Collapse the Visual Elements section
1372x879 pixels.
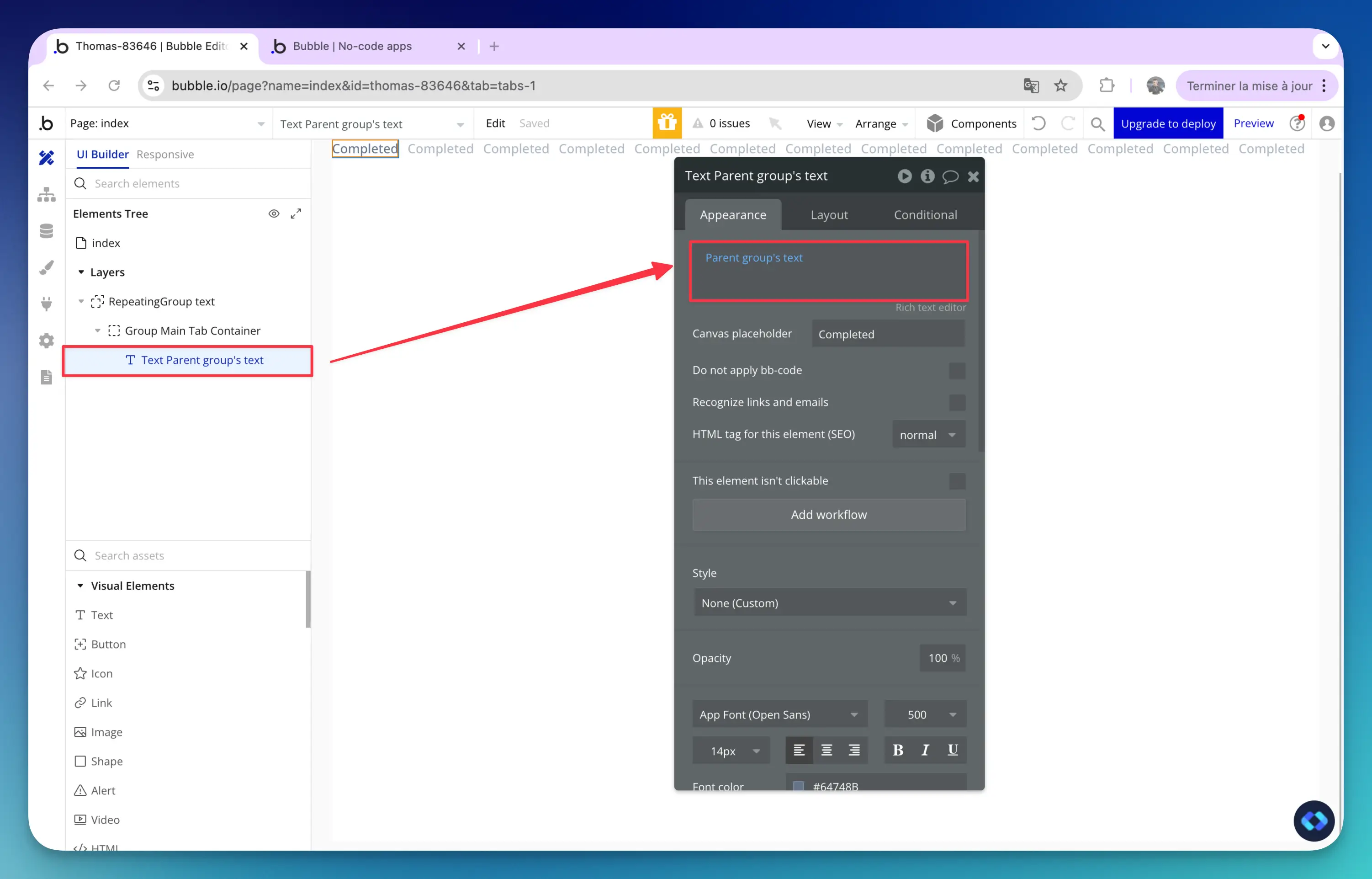point(80,586)
